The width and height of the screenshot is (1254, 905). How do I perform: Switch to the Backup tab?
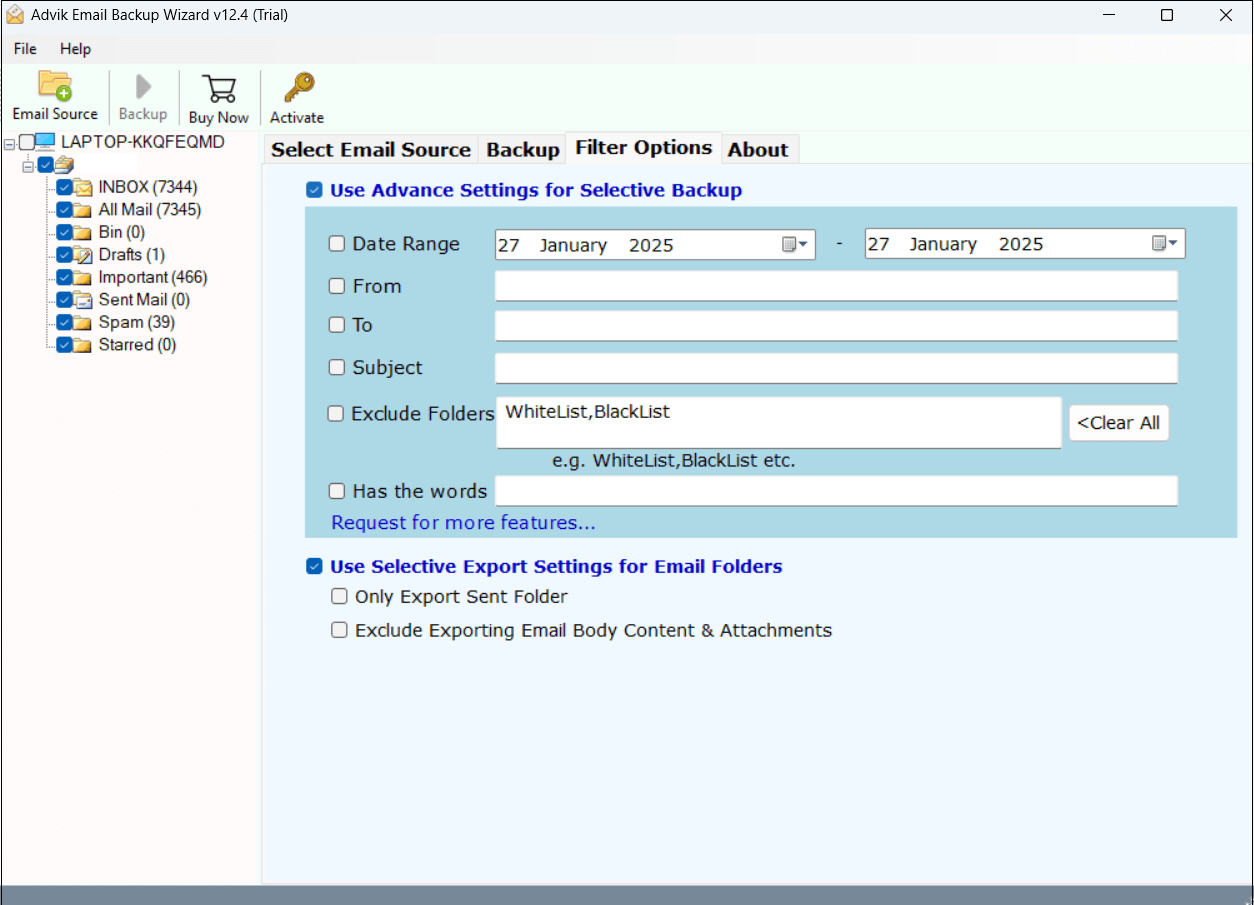coord(523,150)
